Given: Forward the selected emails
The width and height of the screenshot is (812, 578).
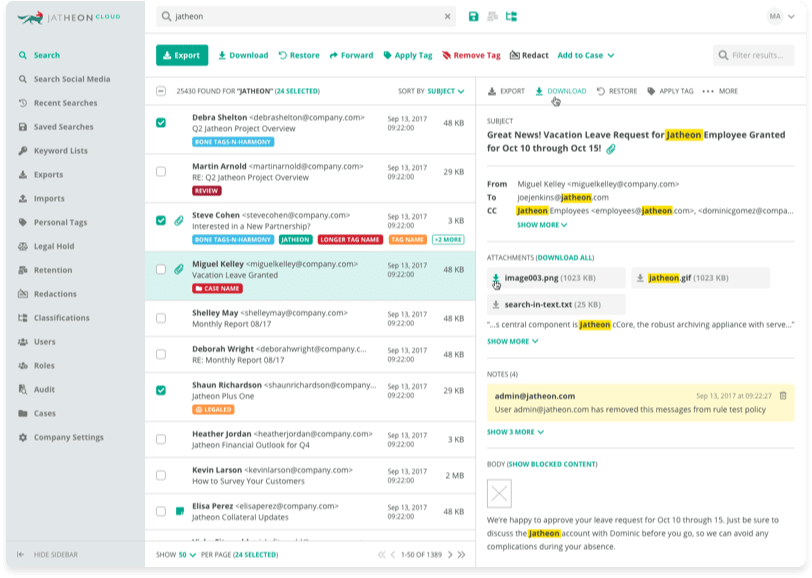Looking at the screenshot, I should pos(351,55).
